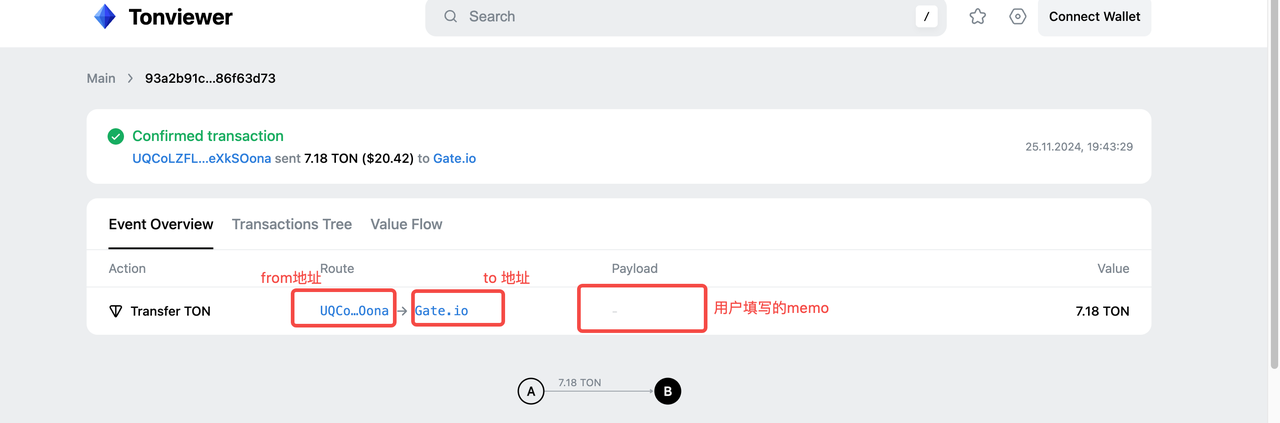Open the Gate.io link in the Route column
Viewport: 1280px width, 423px height.
pyautogui.click(x=442, y=311)
